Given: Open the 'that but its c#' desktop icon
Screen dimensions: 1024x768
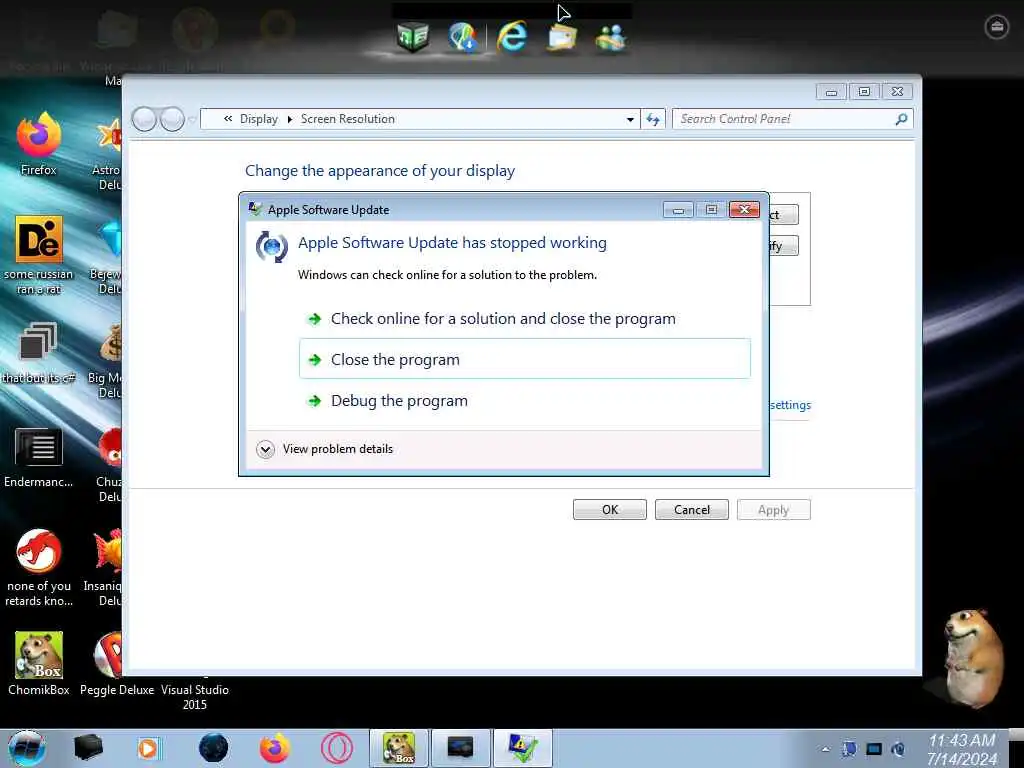Looking at the screenshot, I should point(39,353).
